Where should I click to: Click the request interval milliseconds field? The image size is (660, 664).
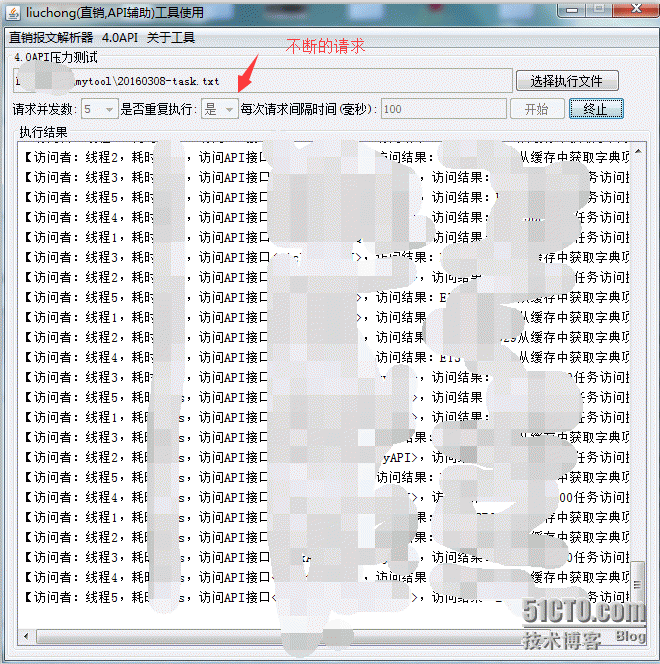pos(442,109)
